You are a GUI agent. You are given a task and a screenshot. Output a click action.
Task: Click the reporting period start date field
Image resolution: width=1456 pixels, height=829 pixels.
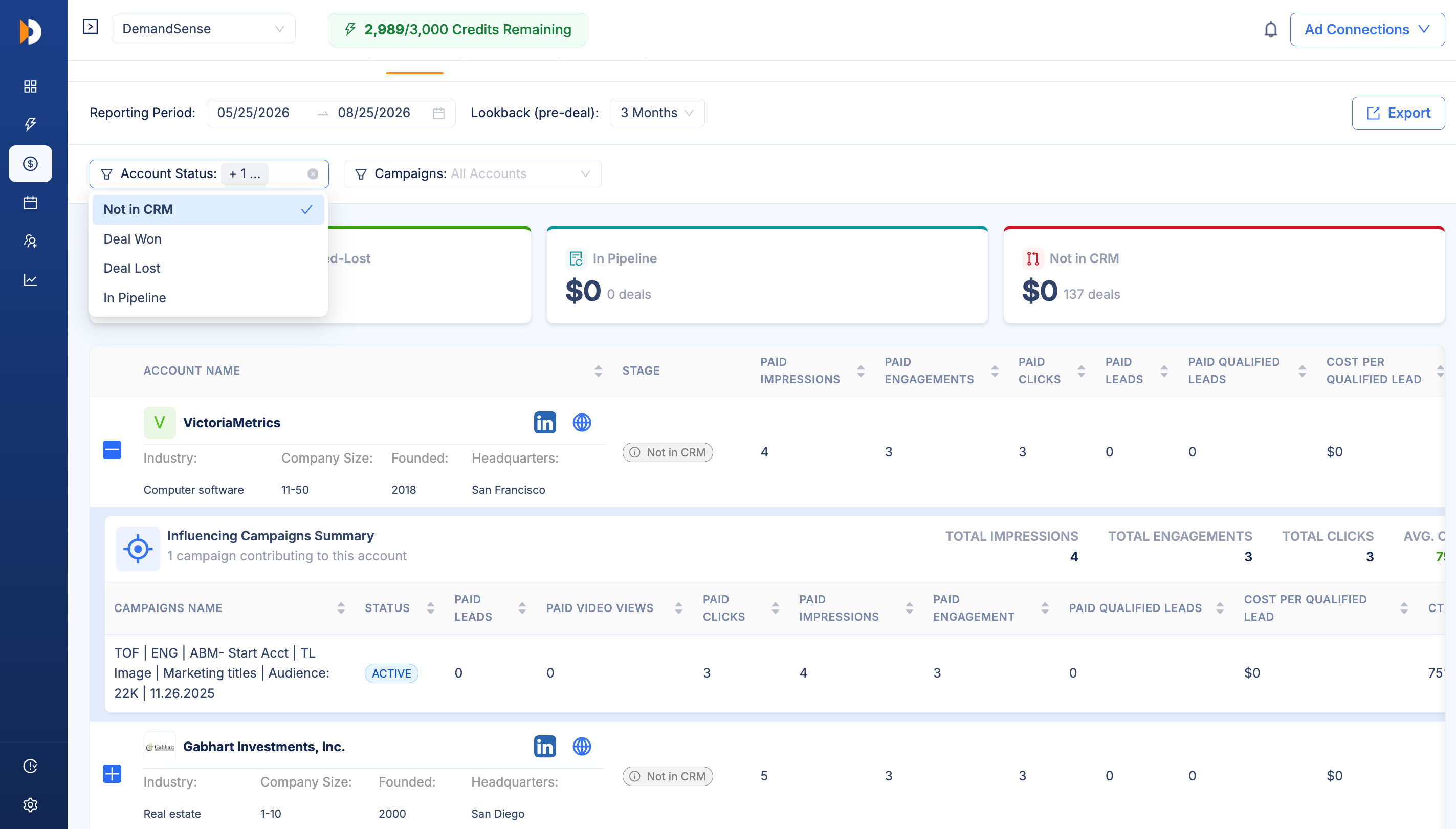(254, 113)
